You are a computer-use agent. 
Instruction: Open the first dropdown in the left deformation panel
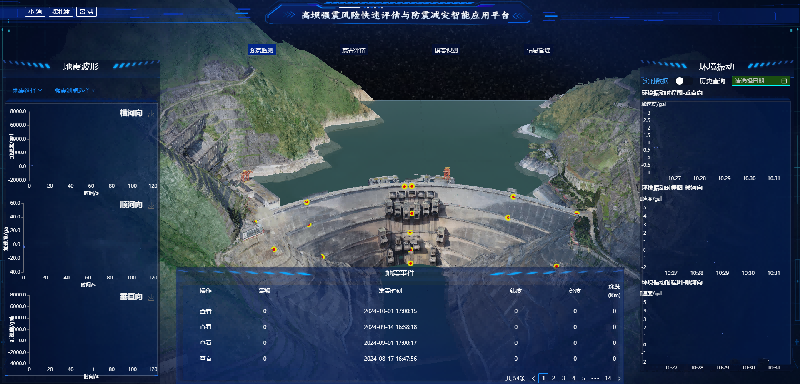point(28,90)
